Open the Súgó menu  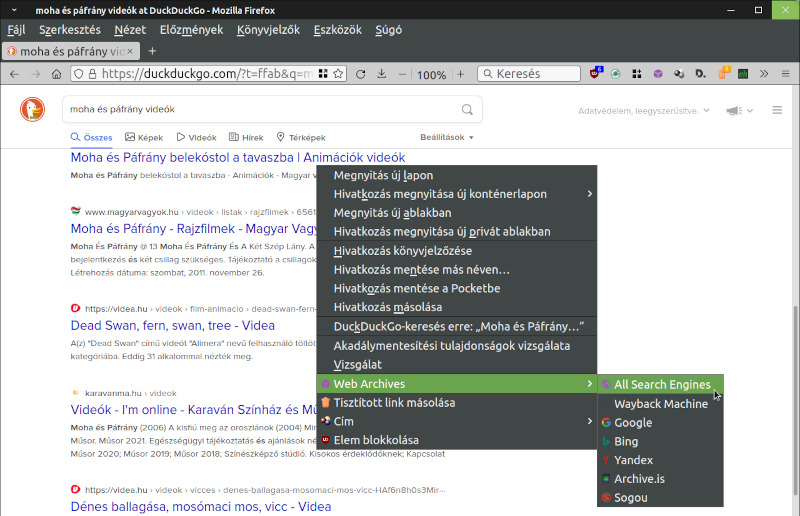click(389, 30)
